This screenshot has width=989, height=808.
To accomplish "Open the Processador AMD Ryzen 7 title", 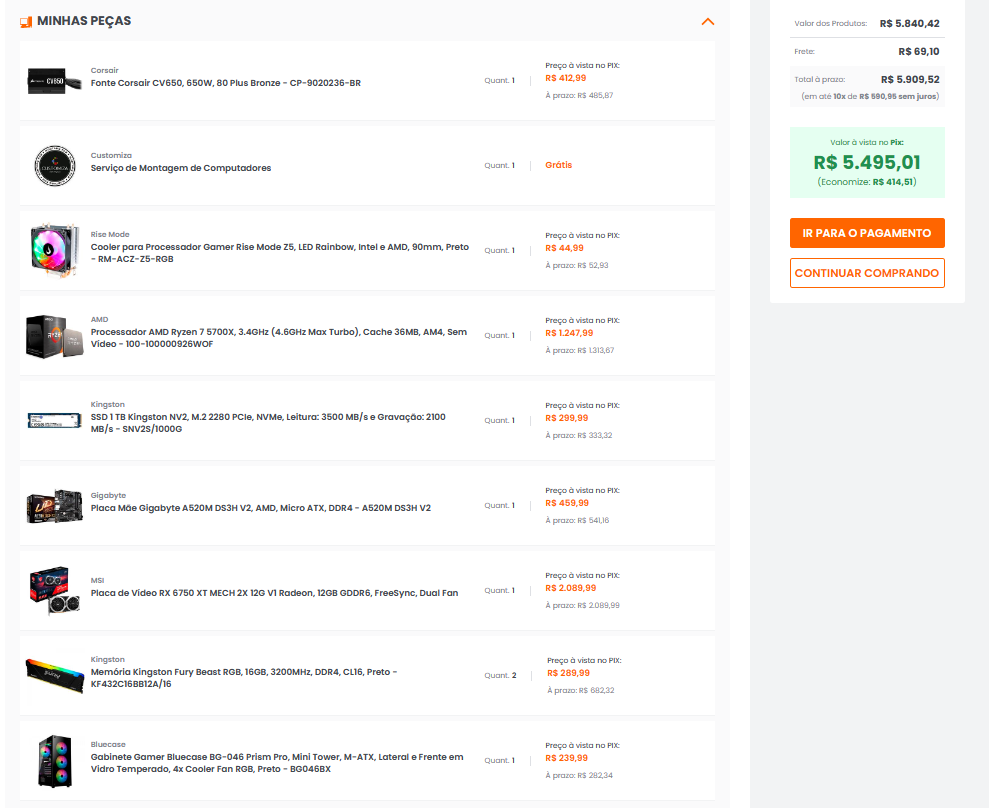I will pos(279,338).
